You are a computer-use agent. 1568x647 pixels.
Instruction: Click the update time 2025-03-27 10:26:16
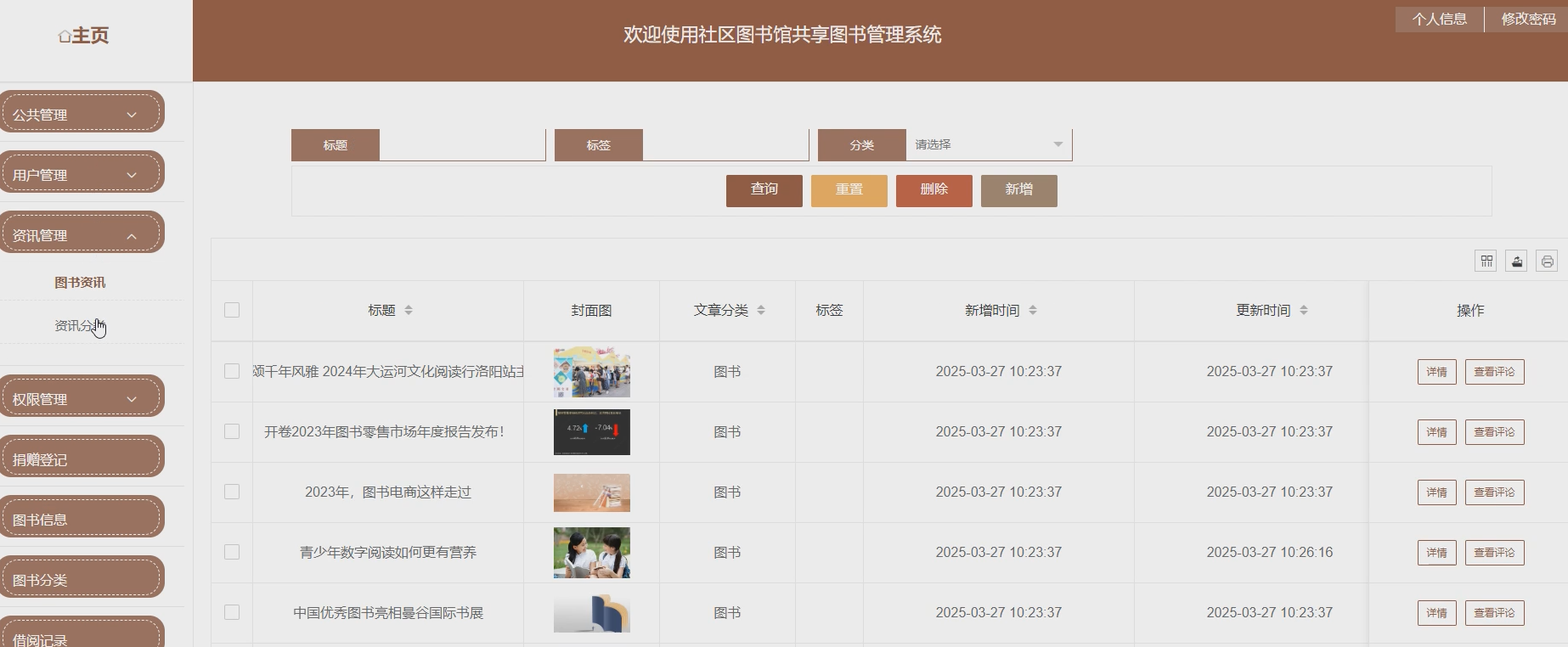point(1269,552)
